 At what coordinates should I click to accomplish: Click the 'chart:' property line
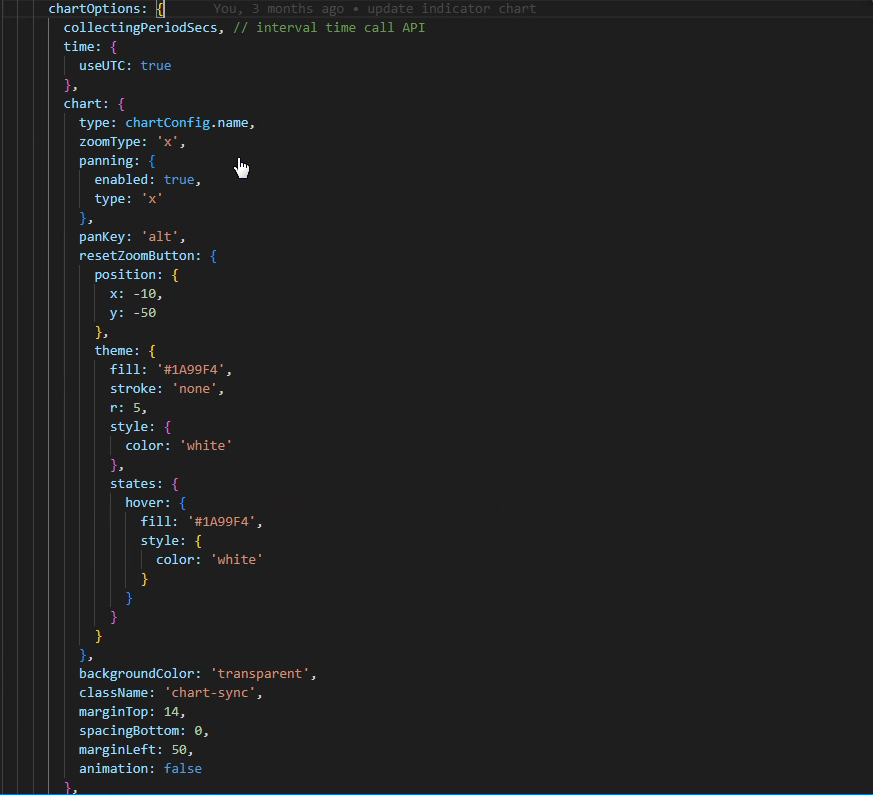point(94,104)
